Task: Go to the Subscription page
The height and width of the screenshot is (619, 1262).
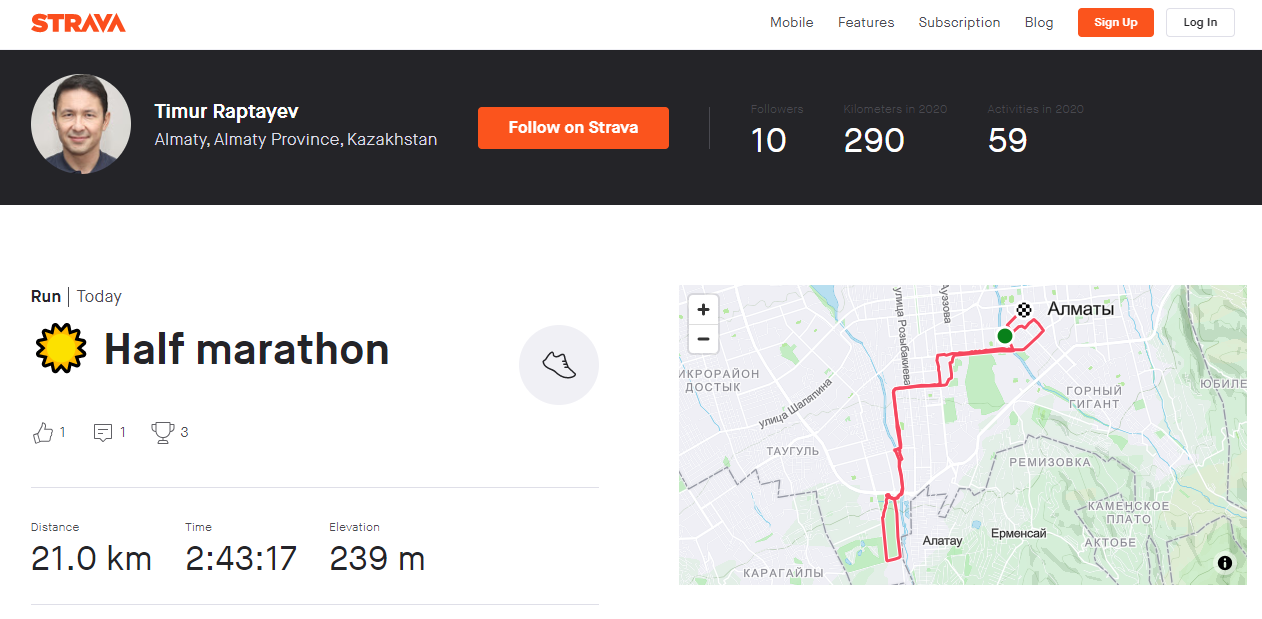Action: [959, 23]
